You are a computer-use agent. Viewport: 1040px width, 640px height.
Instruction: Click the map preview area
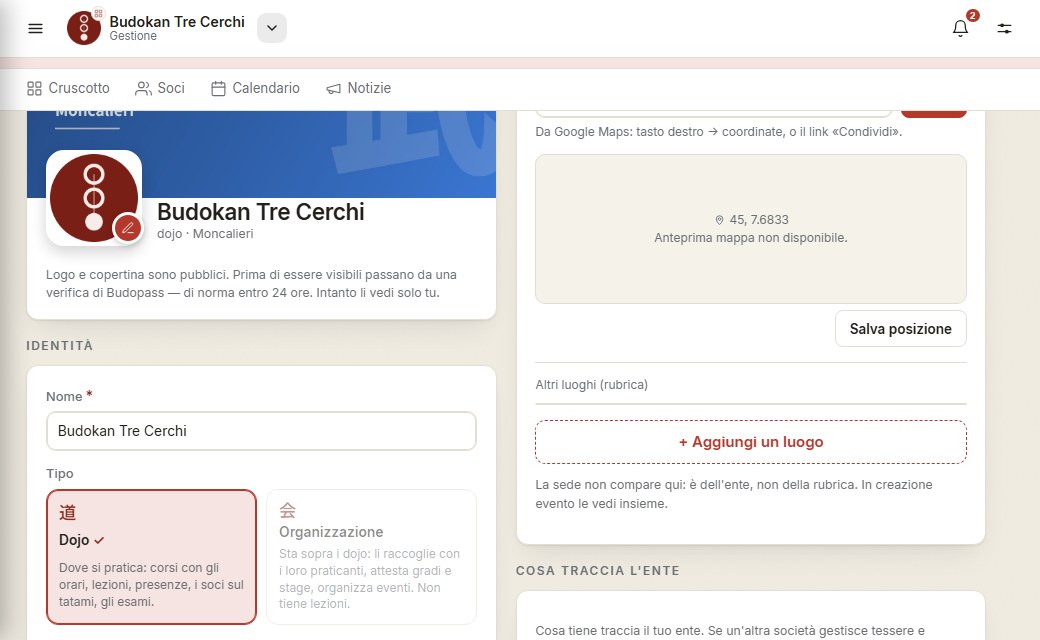point(751,229)
